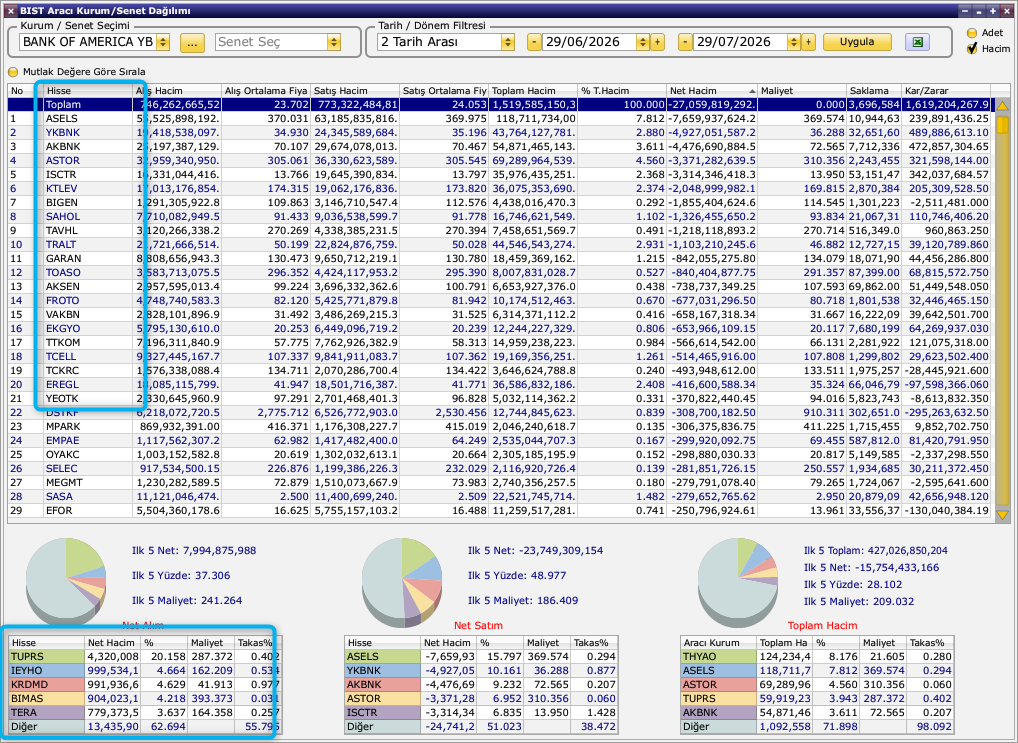This screenshot has width=1018, height=743.
Task: Select the GARAN stock row
Action: [x=500, y=258]
